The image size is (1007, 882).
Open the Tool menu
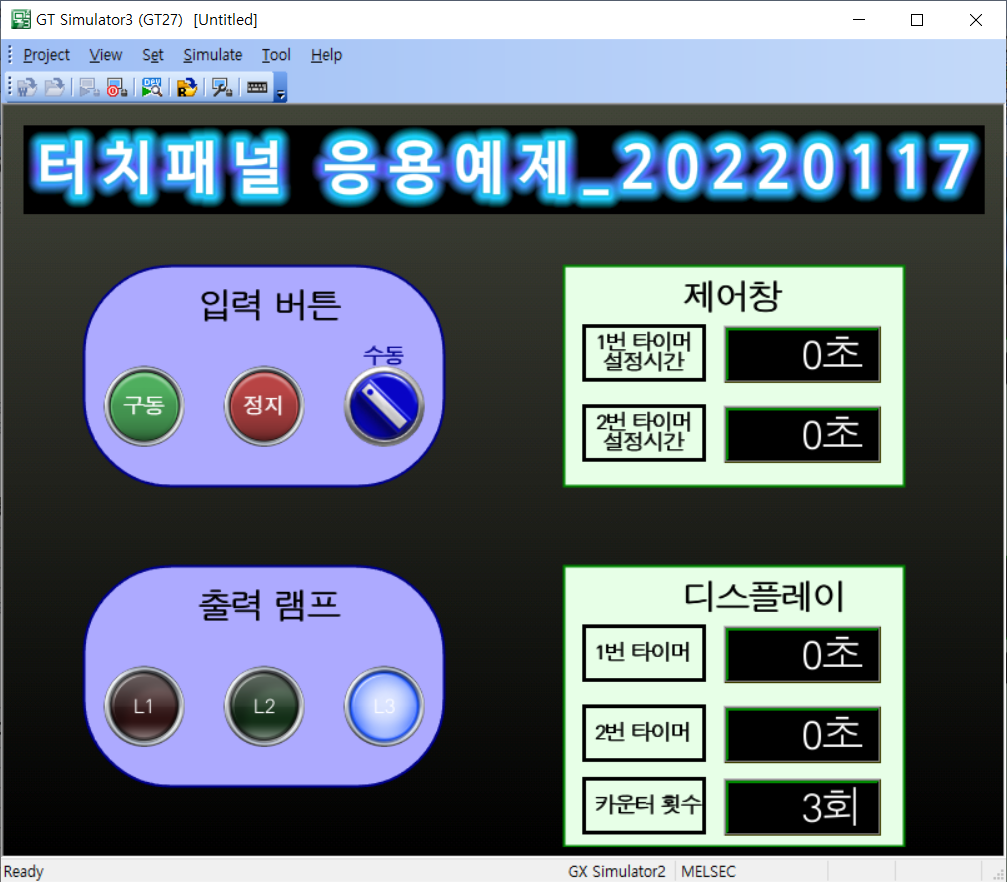(276, 55)
